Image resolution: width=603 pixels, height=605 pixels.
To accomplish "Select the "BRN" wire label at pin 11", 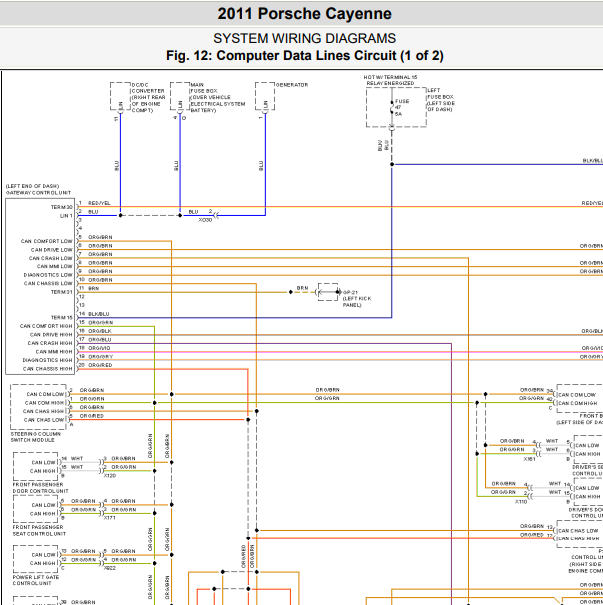I will [93, 289].
